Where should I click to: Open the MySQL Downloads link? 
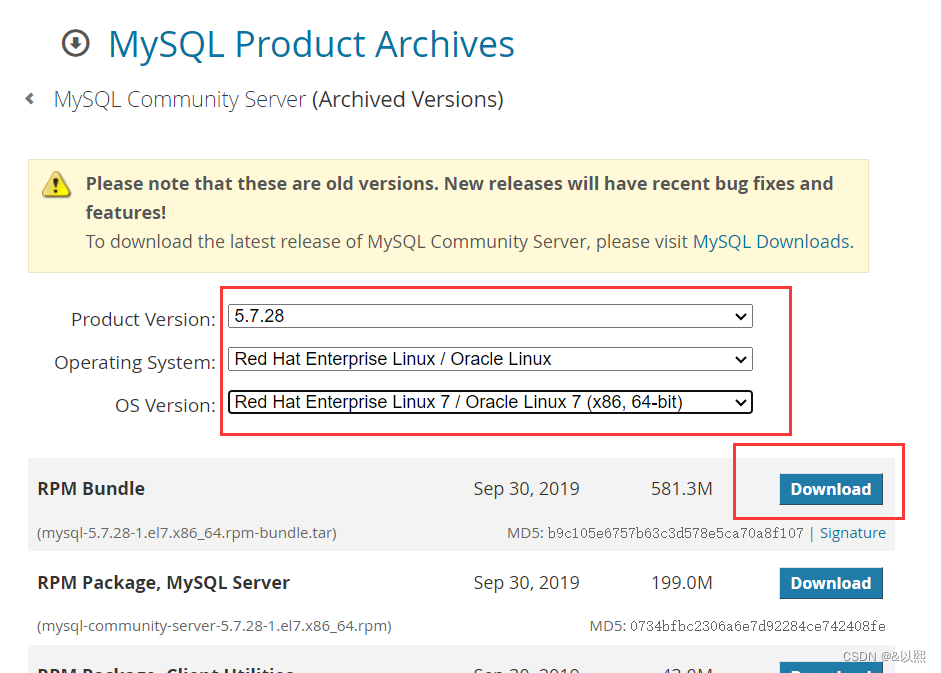pyautogui.click(x=771, y=241)
